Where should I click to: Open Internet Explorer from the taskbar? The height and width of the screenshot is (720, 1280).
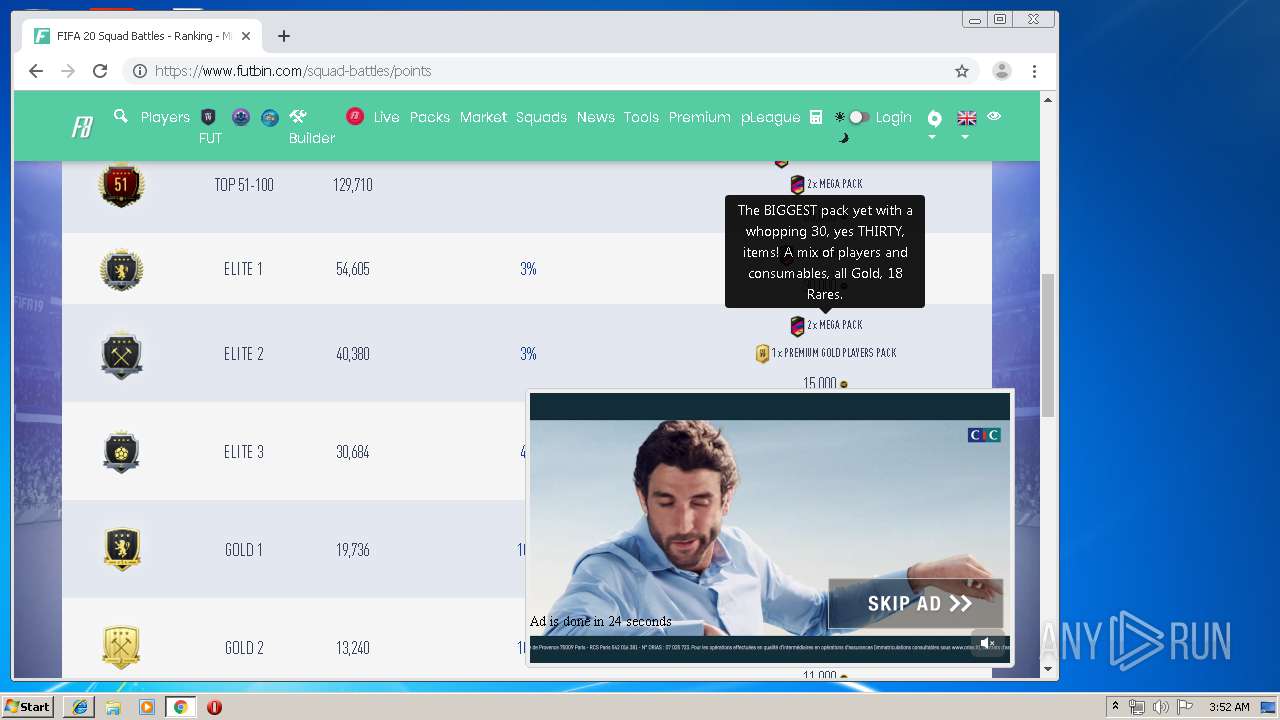click(80, 707)
